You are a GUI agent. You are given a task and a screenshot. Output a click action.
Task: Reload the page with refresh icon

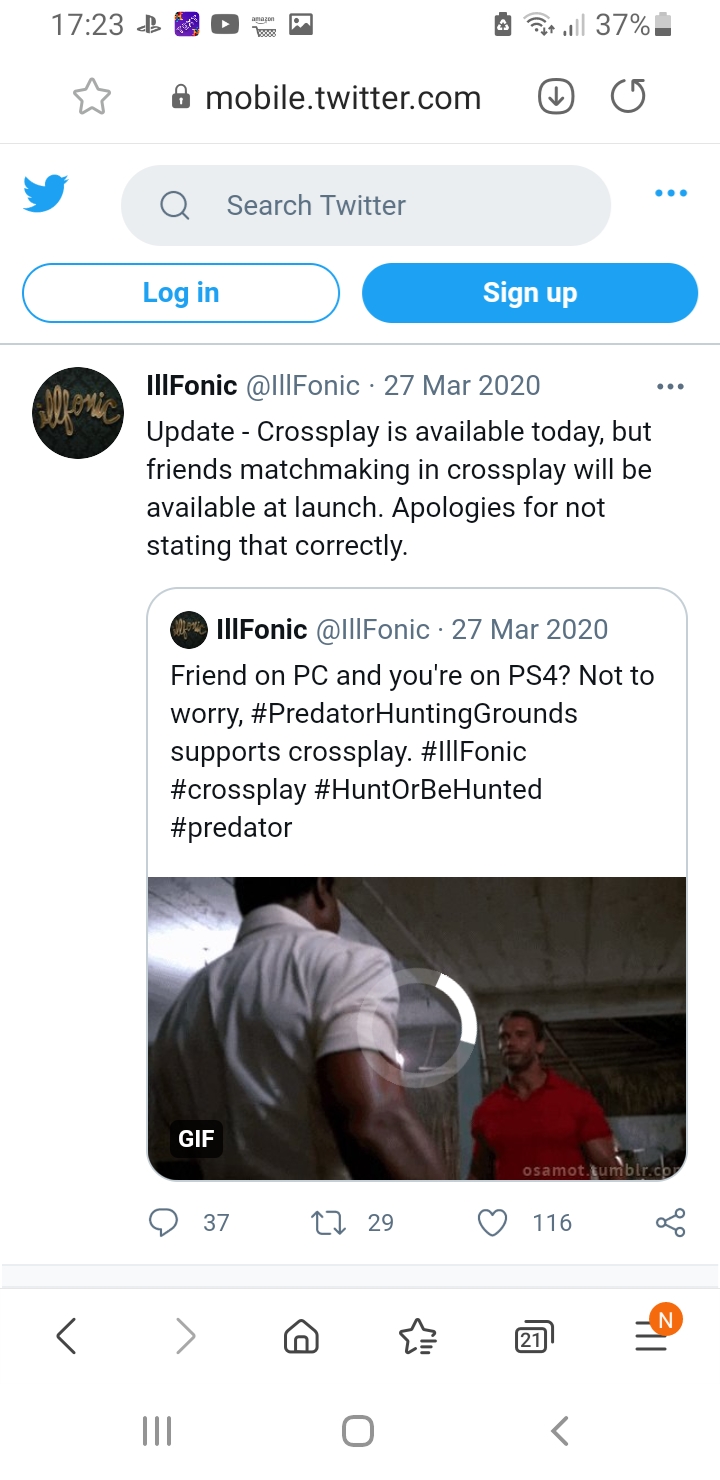[x=628, y=97]
